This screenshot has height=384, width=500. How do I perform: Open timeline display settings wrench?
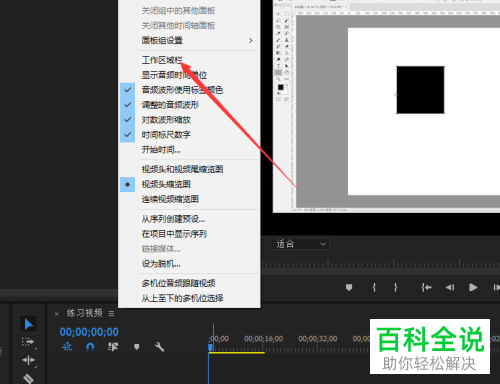tap(159, 347)
